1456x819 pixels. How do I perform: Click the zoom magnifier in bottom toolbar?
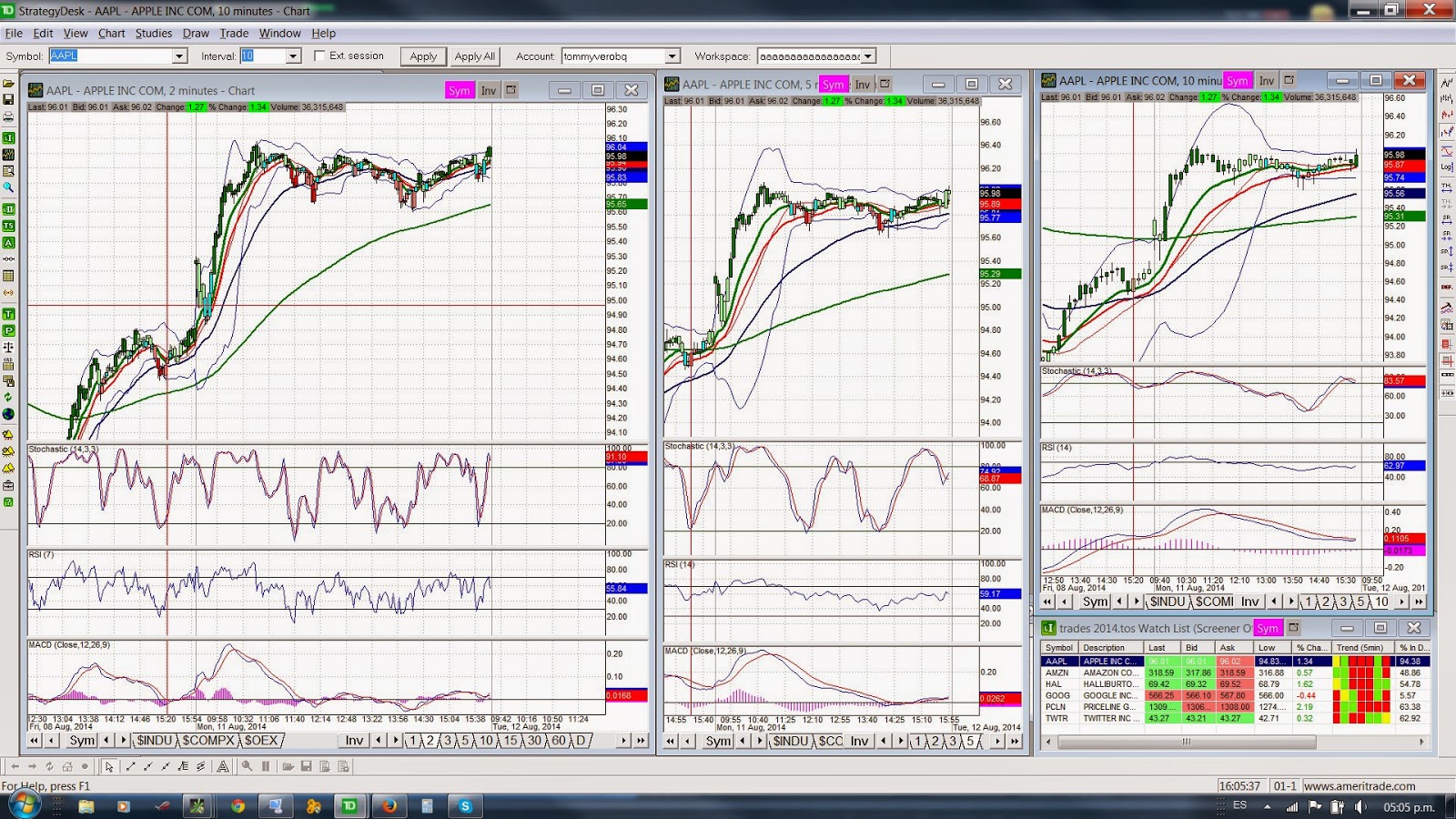pyautogui.click(x=247, y=766)
